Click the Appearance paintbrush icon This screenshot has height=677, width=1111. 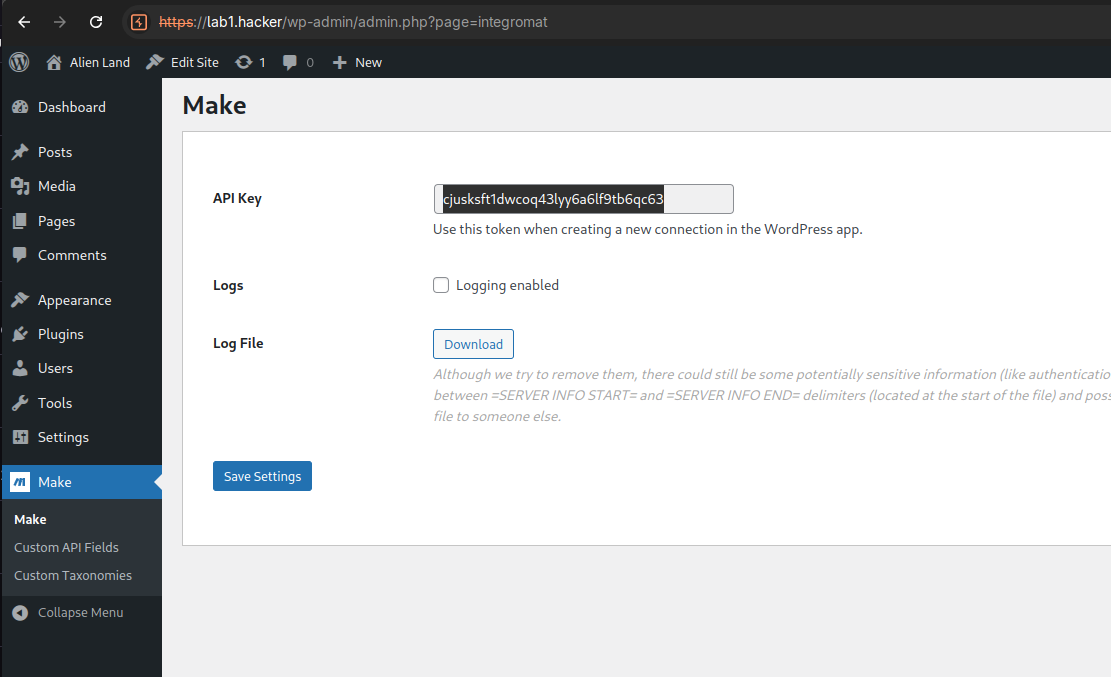click(x=21, y=300)
